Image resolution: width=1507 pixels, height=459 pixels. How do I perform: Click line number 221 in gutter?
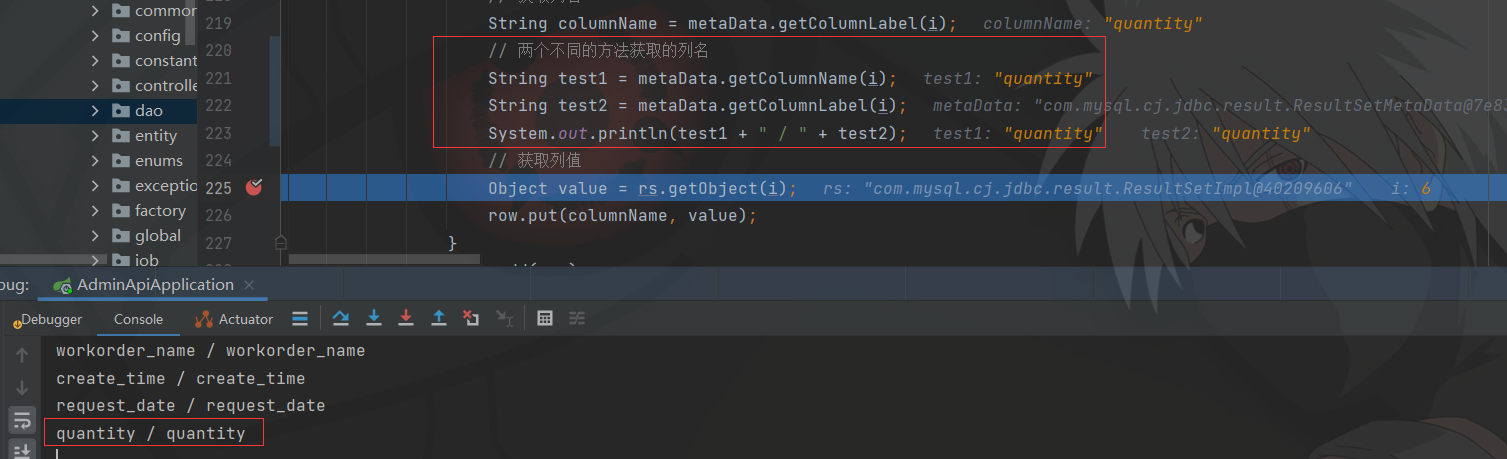pyautogui.click(x=218, y=78)
